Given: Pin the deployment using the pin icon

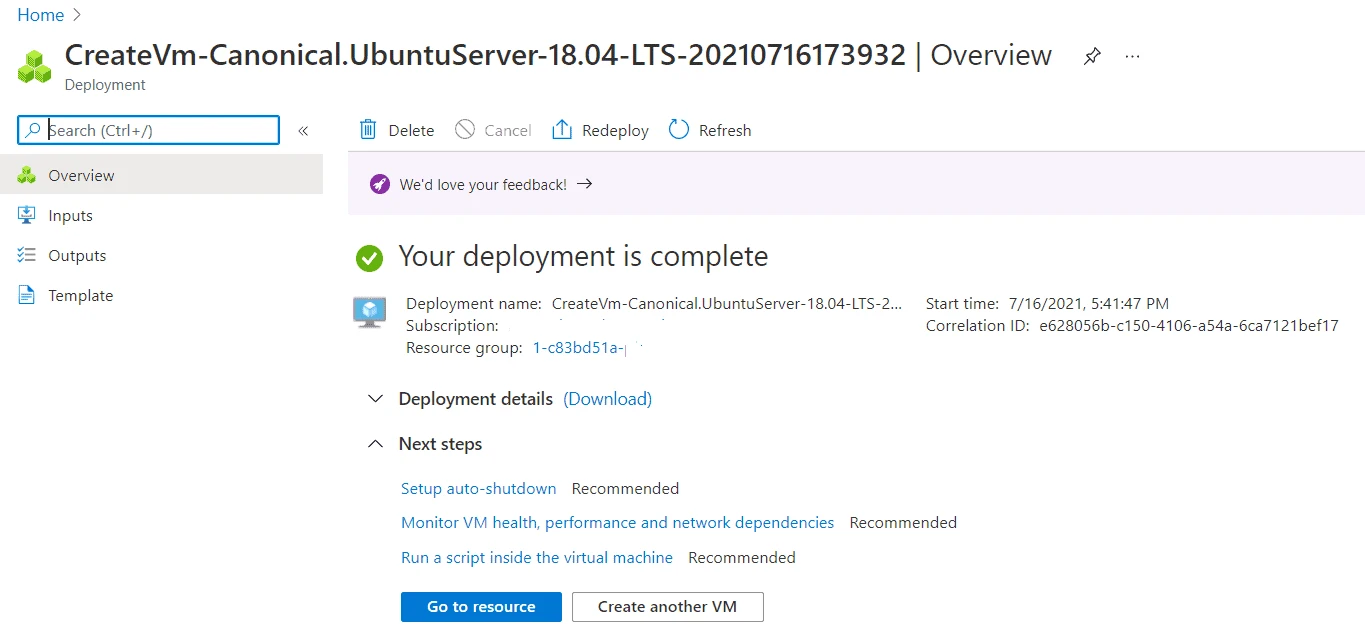Looking at the screenshot, I should (x=1092, y=57).
